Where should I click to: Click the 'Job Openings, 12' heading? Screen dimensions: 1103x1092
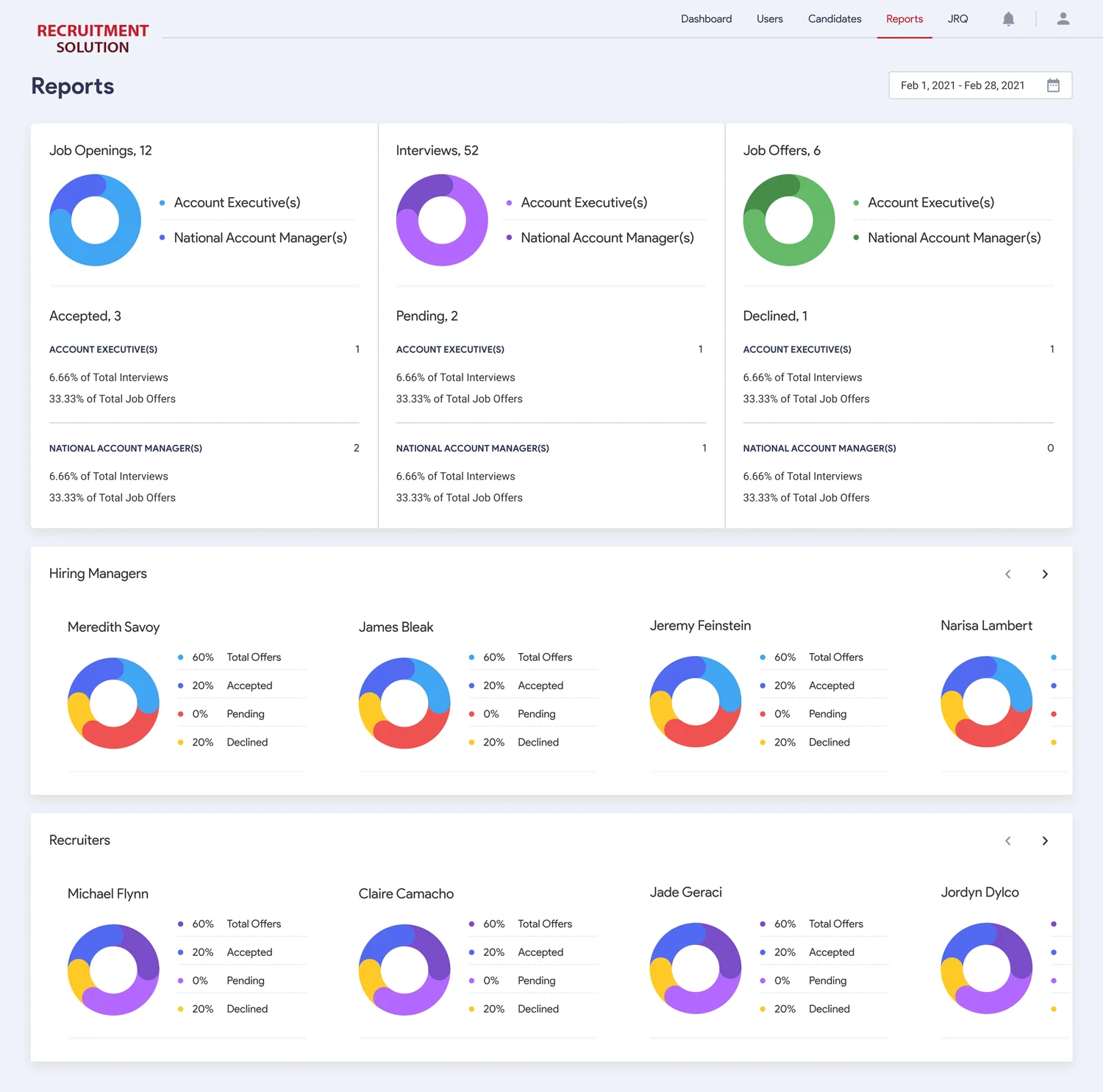(x=100, y=151)
